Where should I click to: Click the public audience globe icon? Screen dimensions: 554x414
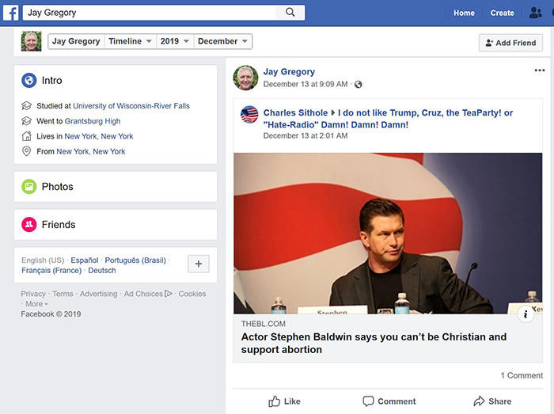pos(358,84)
